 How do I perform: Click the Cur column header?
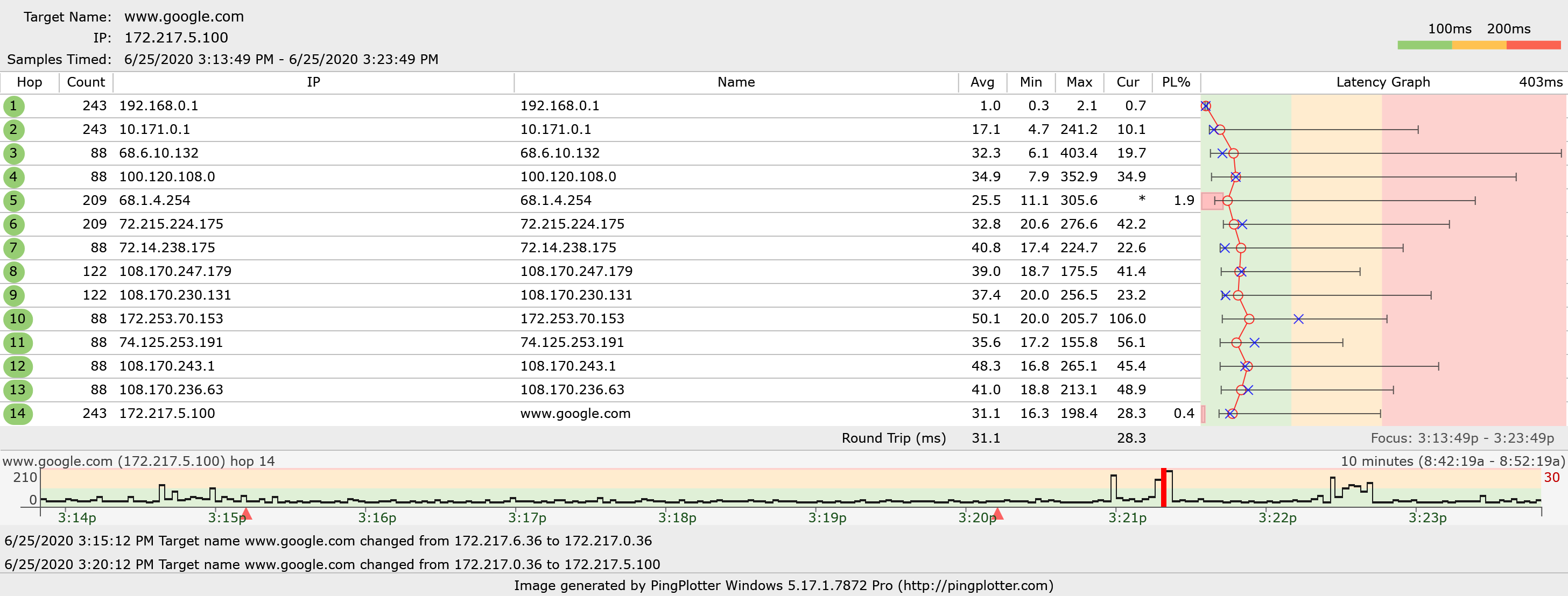click(1128, 82)
